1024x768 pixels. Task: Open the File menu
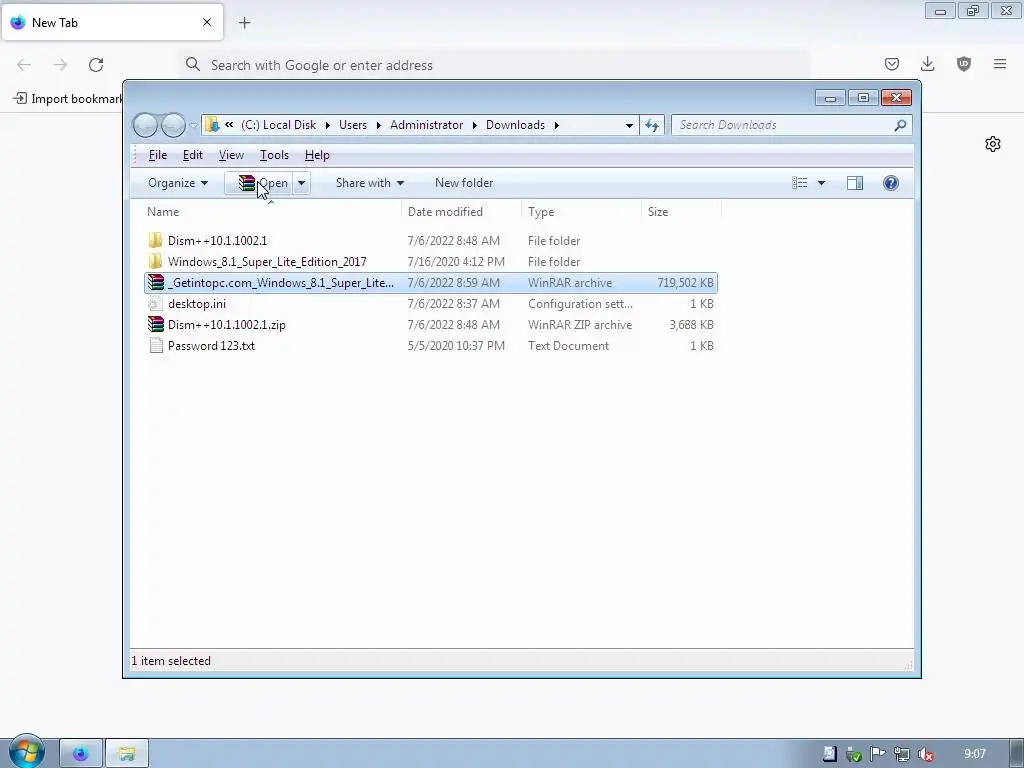[158, 155]
